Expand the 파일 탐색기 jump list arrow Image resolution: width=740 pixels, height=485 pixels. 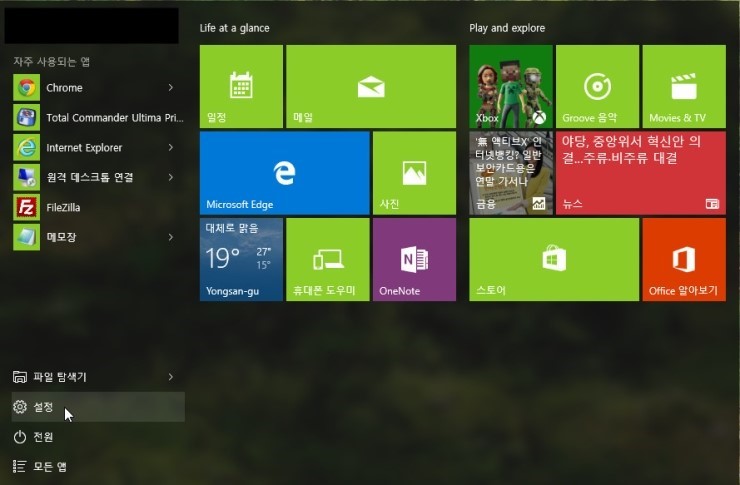tap(171, 377)
